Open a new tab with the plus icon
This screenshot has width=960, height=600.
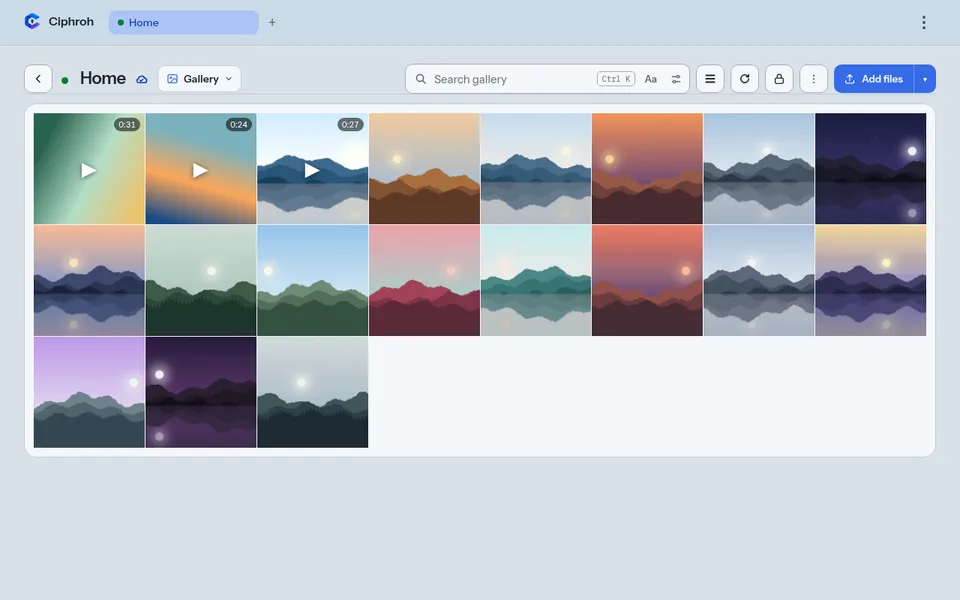[x=272, y=22]
